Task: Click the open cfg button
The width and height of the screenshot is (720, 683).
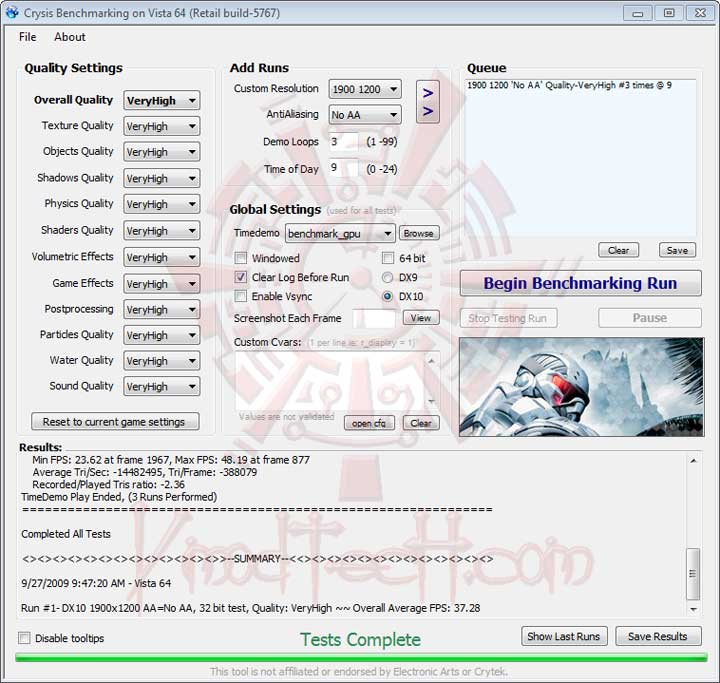Action: coord(369,423)
